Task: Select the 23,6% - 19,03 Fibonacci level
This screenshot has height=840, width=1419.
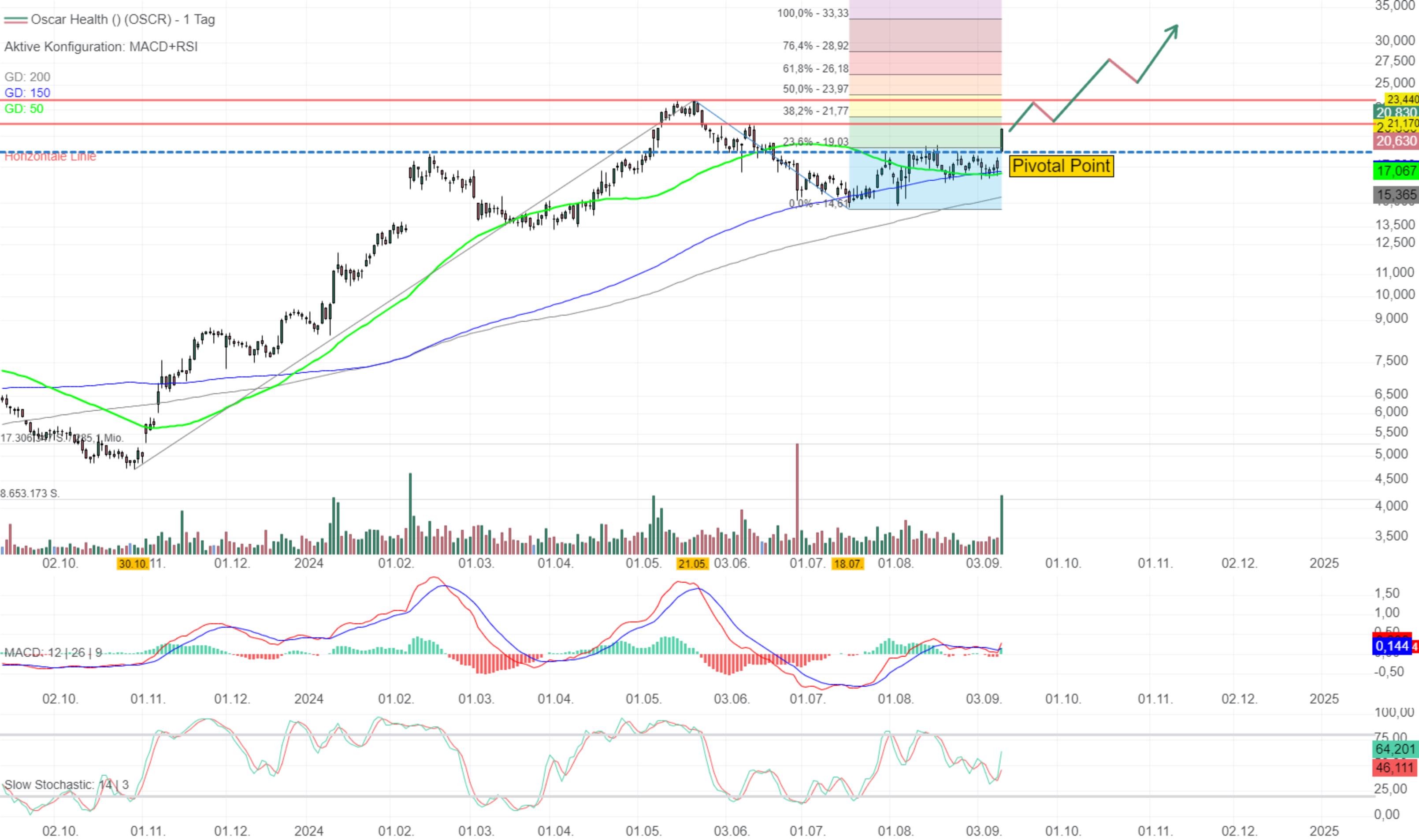Action: tap(815, 141)
